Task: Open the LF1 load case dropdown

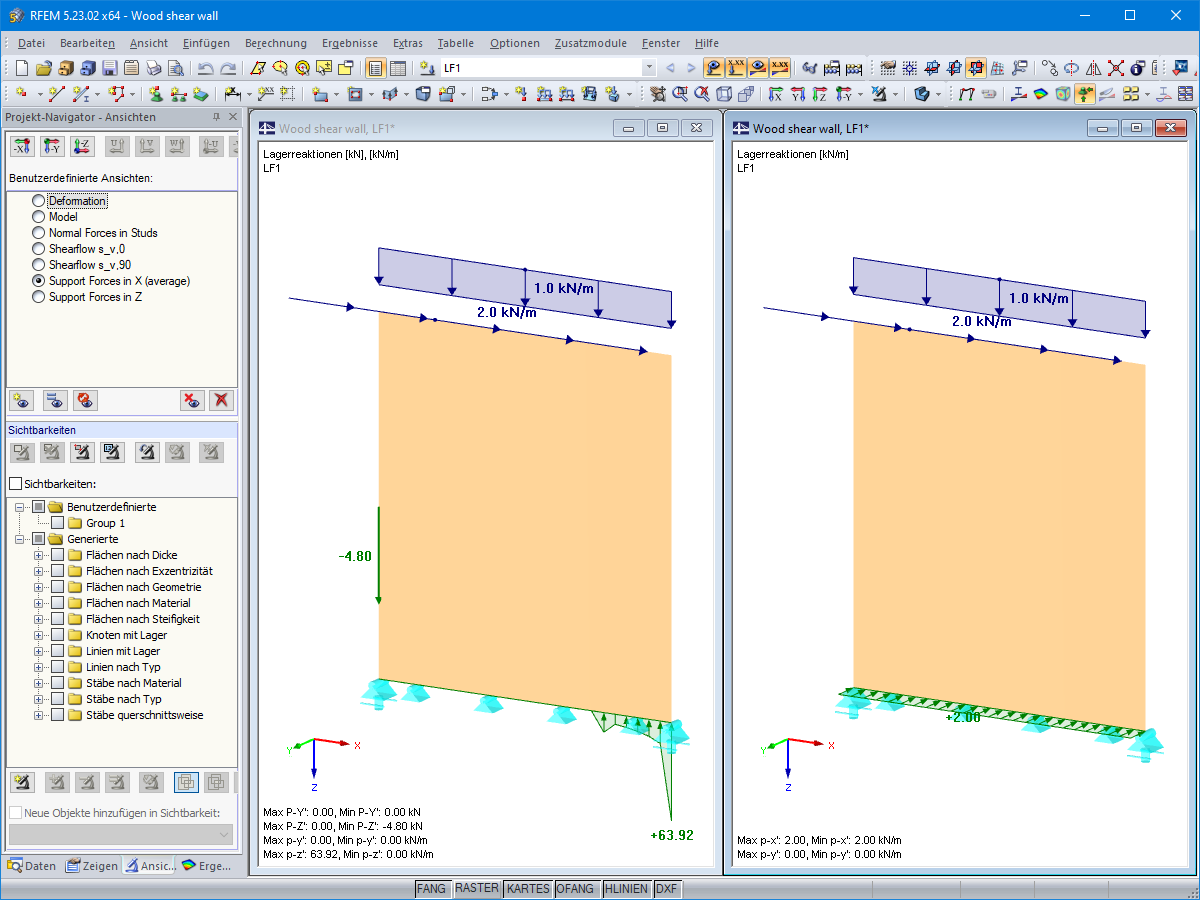Action: coord(649,68)
